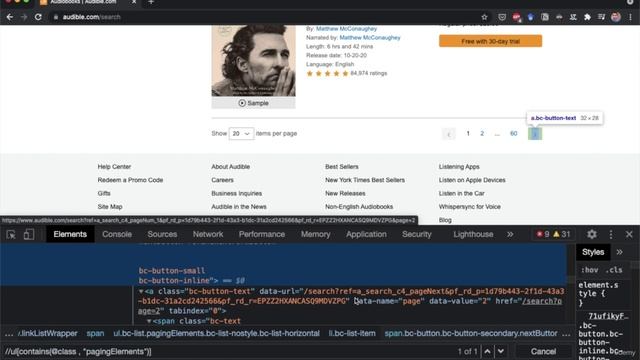Open DevTools settings gear
Image resolution: width=640 pixels, height=360 pixels.
click(x=591, y=234)
